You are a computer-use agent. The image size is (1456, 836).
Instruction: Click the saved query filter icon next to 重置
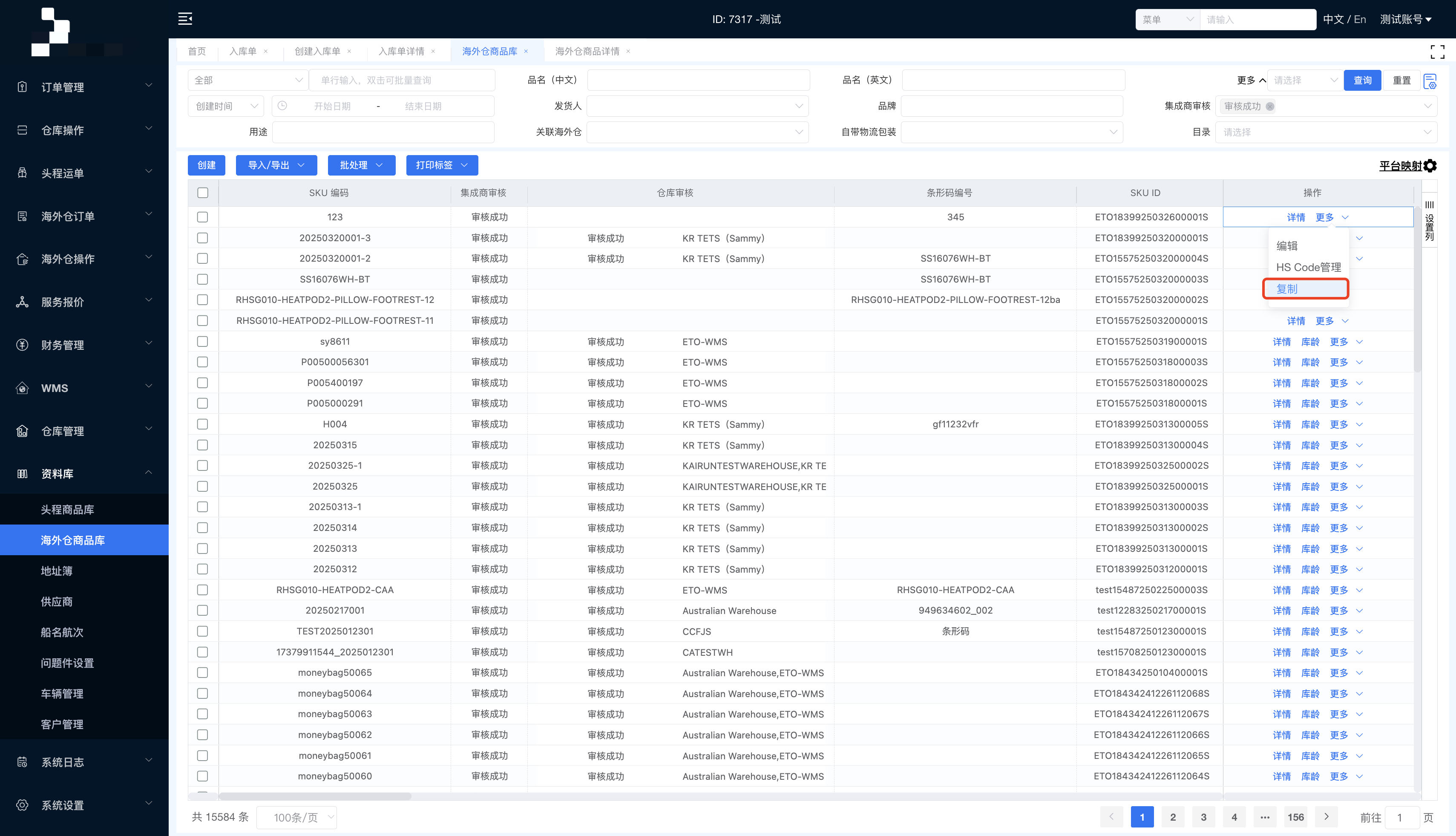(1430, 81)
